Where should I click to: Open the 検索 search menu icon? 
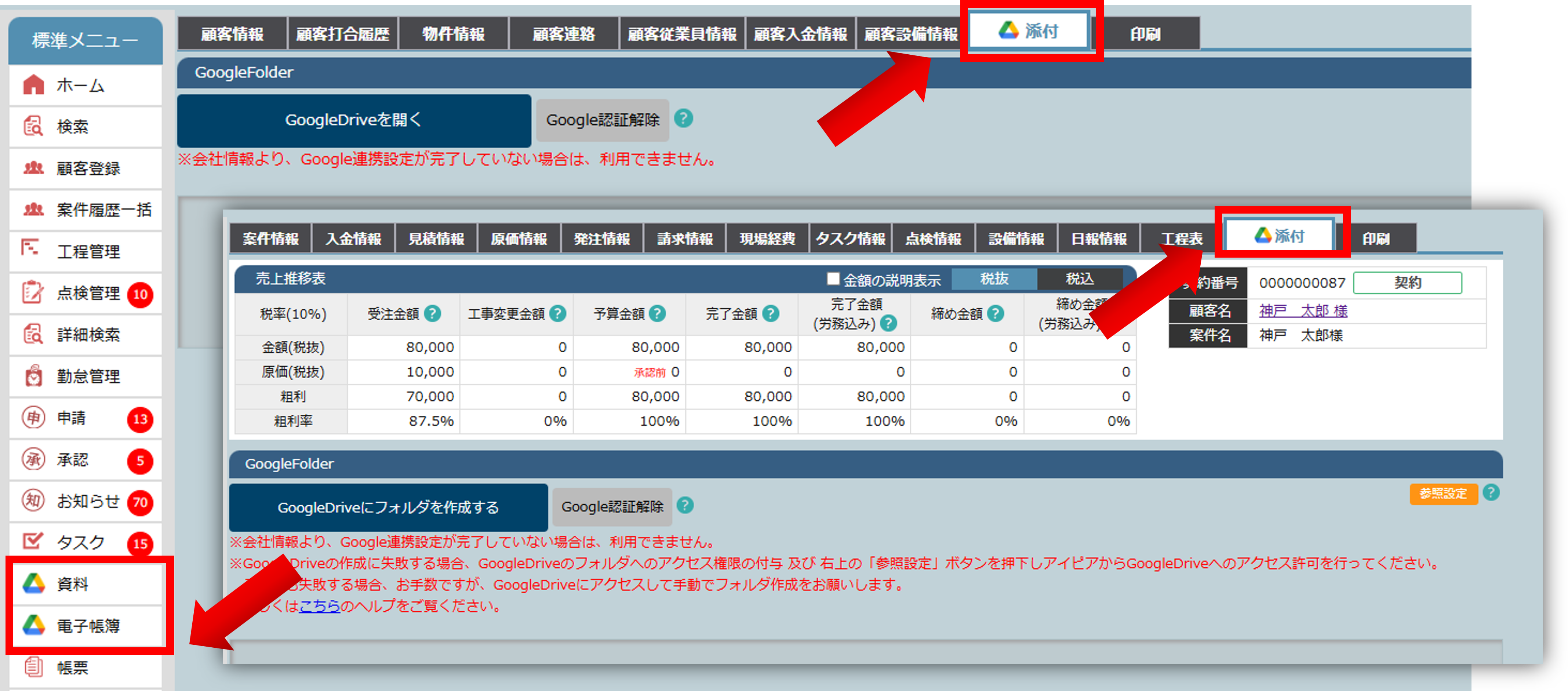pos(33,127)
